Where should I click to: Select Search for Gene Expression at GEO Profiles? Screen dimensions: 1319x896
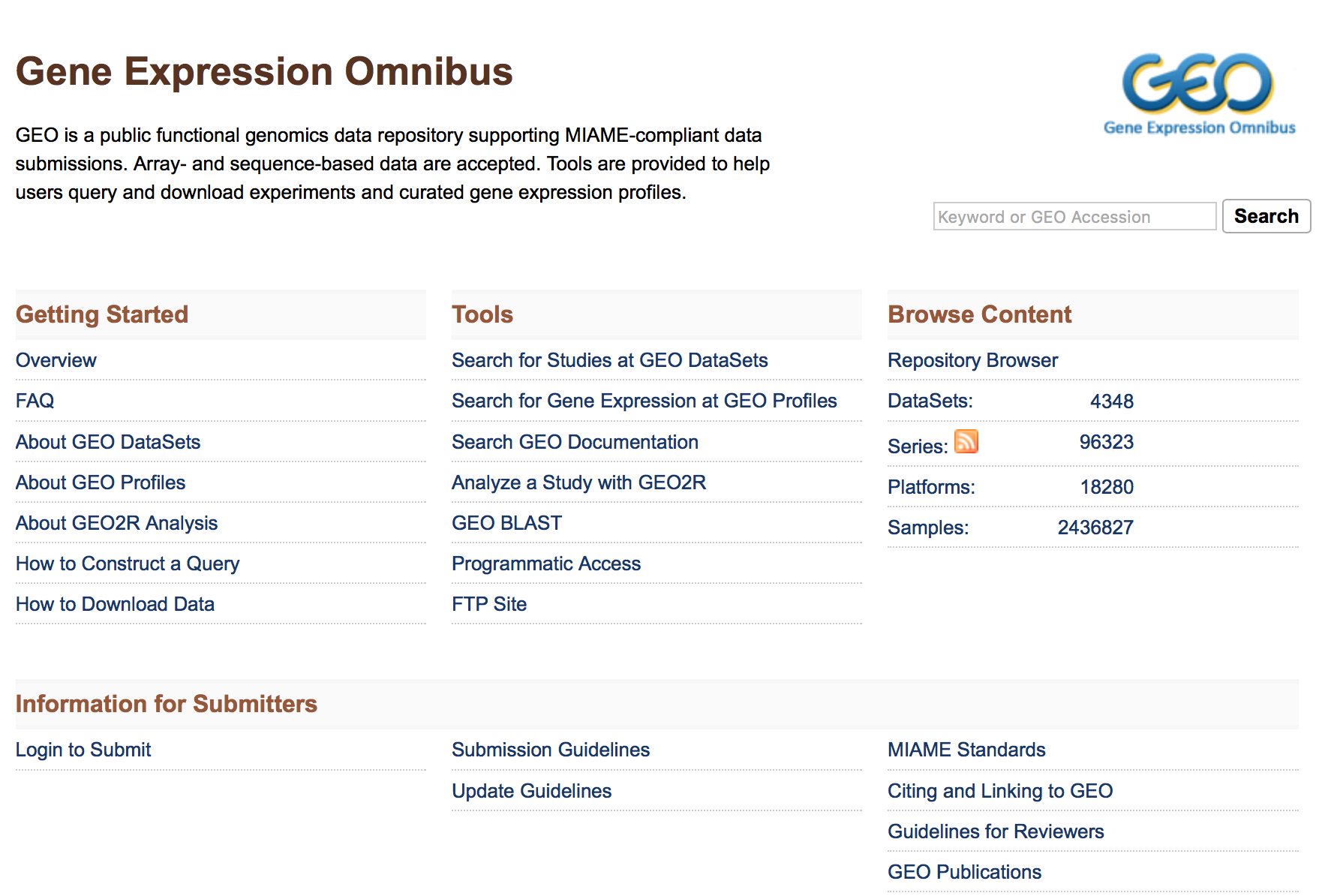[644, 401]
